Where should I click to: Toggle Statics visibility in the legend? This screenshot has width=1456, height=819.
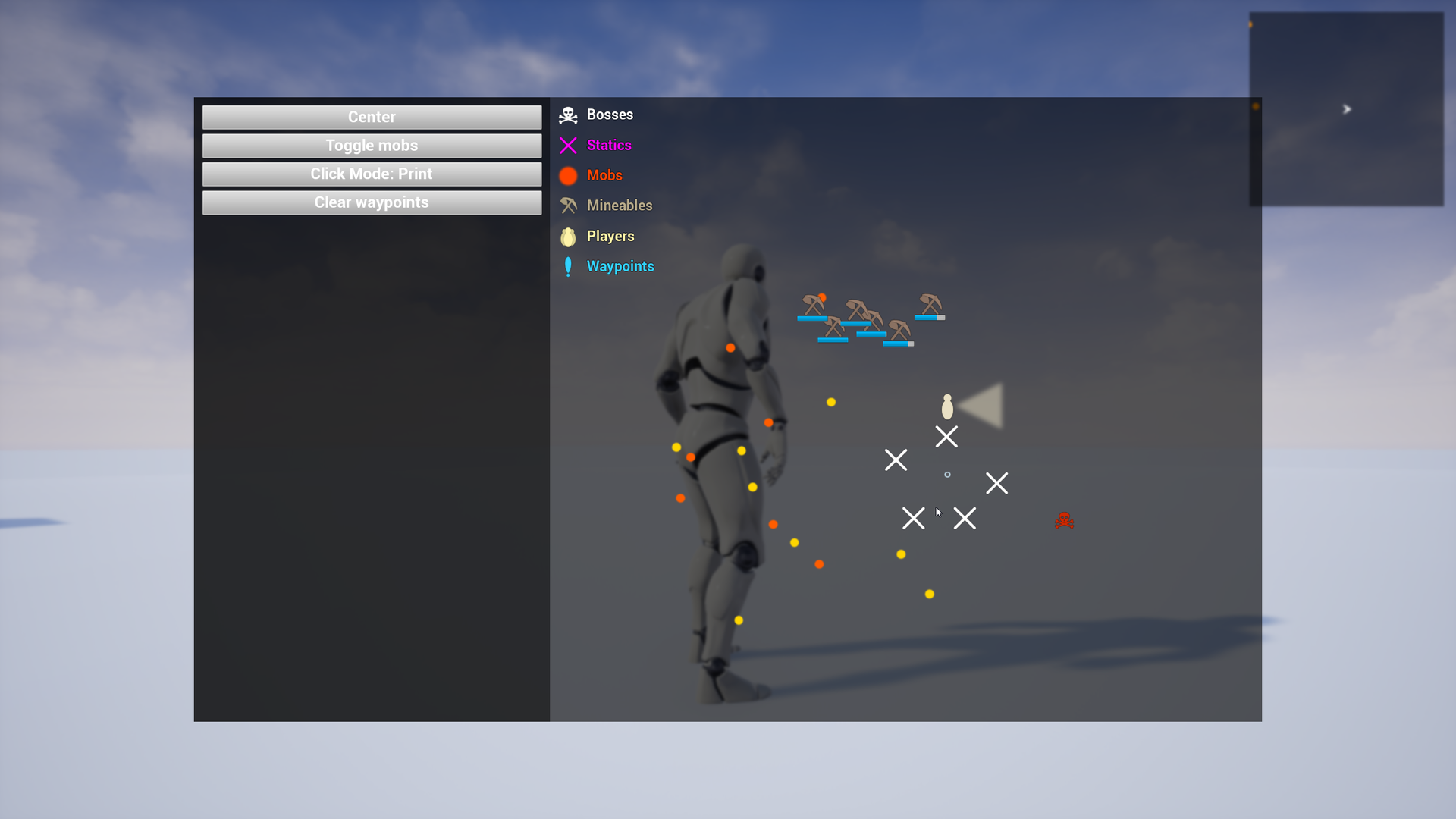pyautogui.click(x=609, y=145)
